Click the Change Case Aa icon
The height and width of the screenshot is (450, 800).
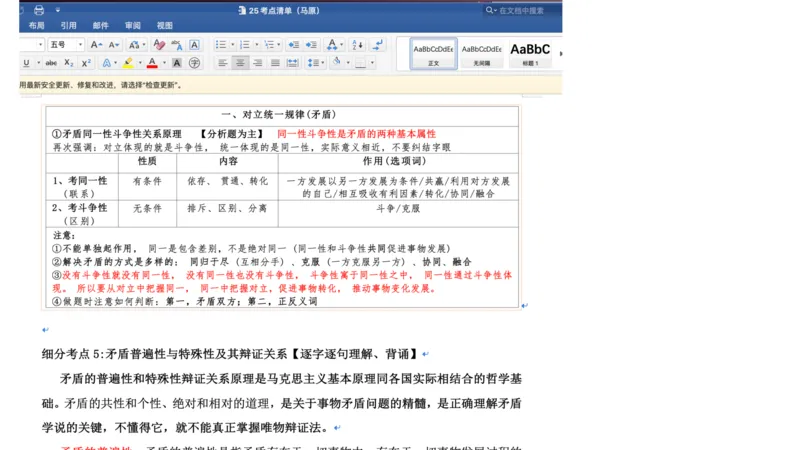pyautogui.click(x=134, y=45)
